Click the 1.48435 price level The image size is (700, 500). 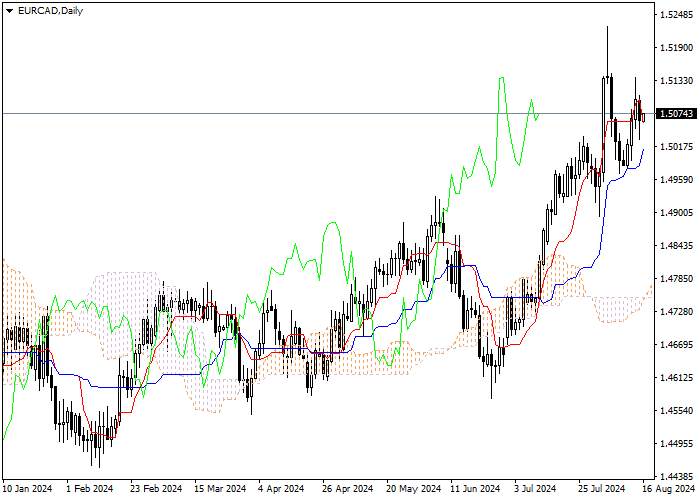coord(677,246)
